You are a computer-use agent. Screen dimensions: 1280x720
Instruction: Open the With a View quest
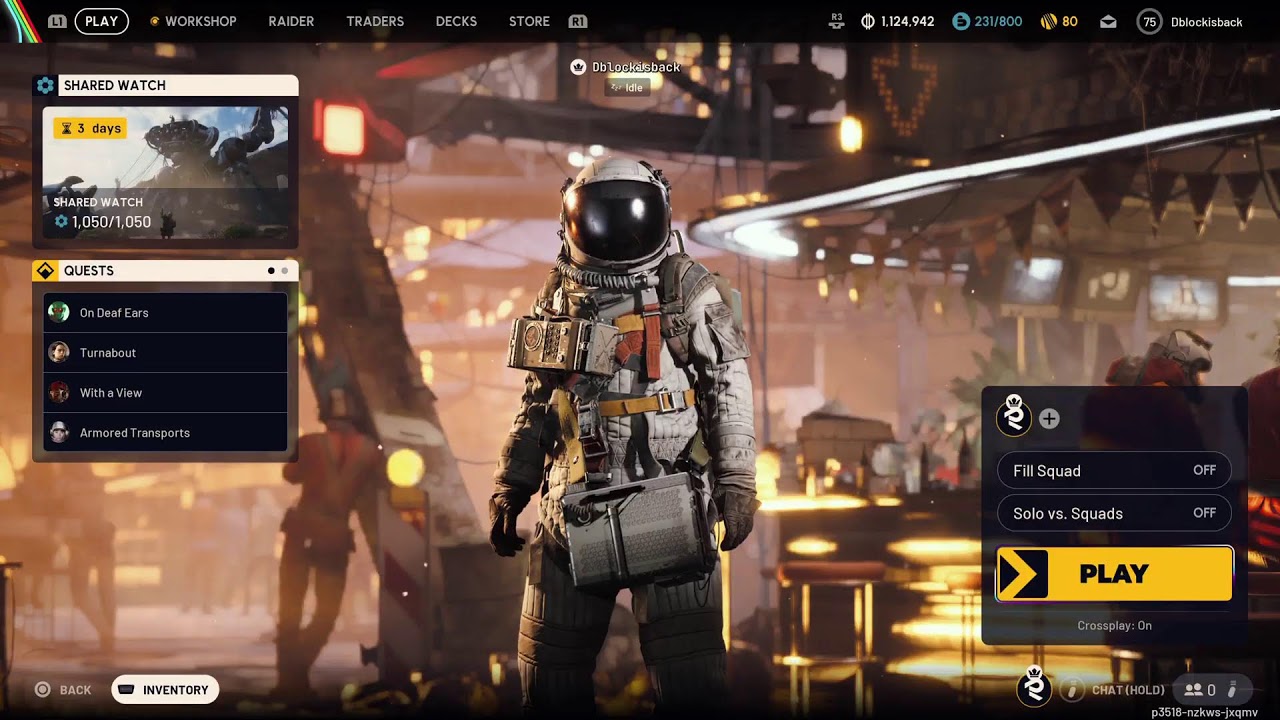[165, 393]
